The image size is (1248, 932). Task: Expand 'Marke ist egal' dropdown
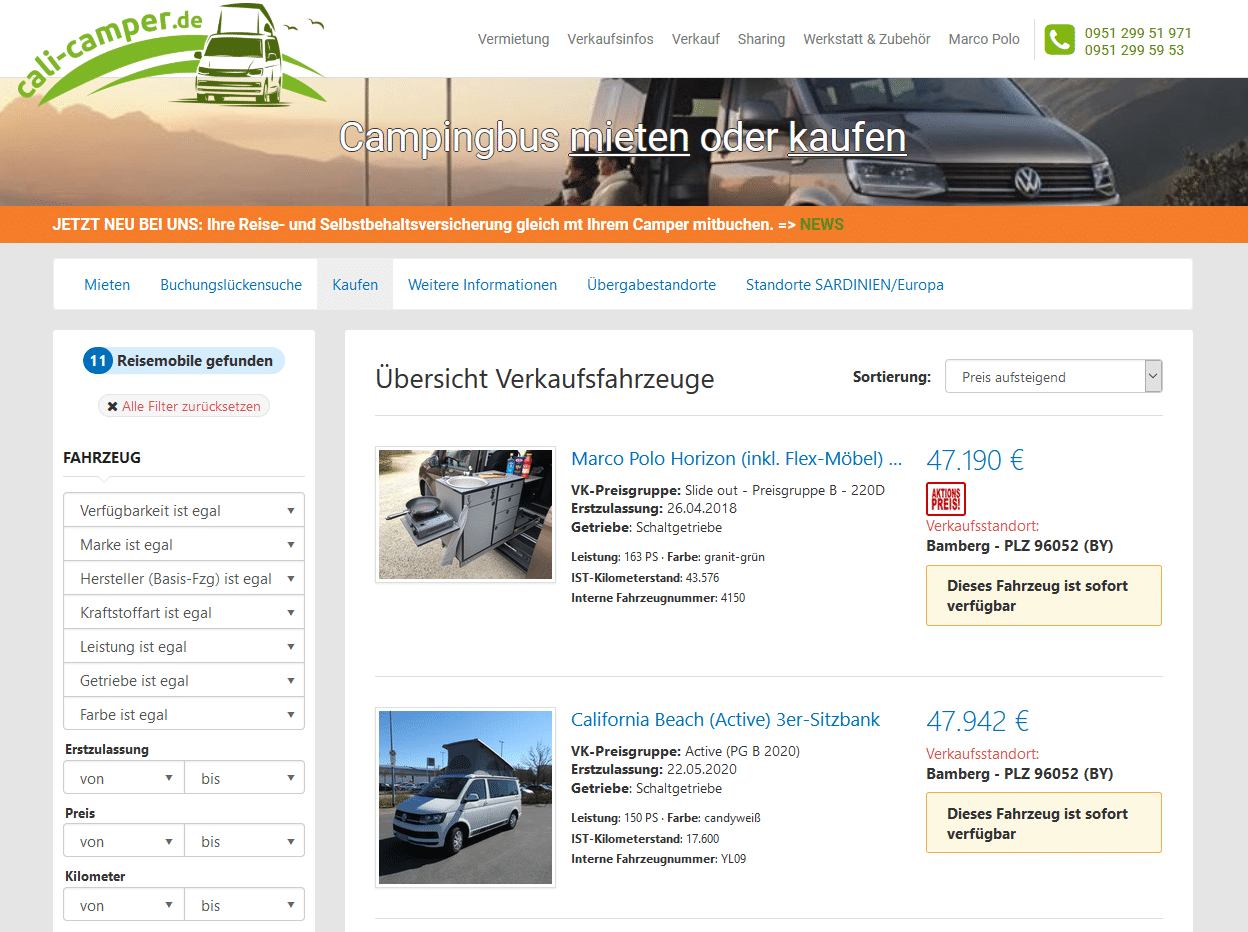coord(184,545)
